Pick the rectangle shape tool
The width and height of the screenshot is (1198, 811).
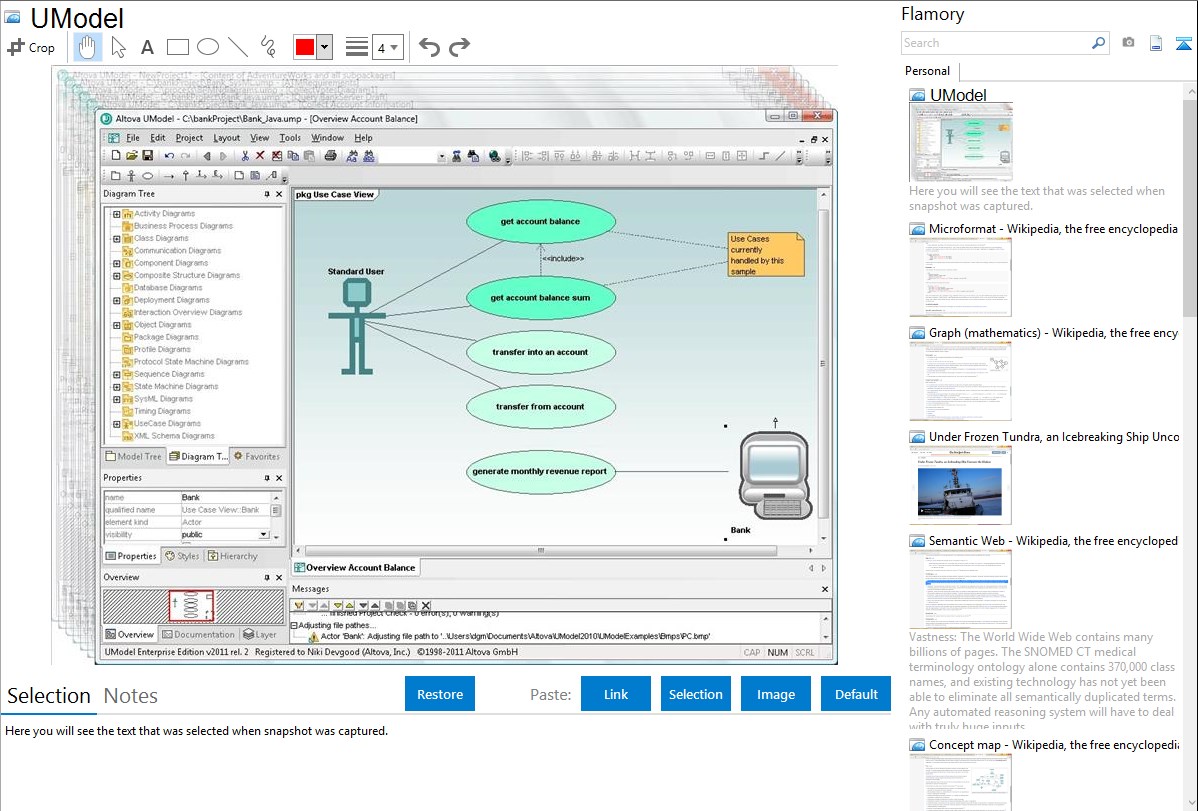pyautogui.click(x=177, y=47)
